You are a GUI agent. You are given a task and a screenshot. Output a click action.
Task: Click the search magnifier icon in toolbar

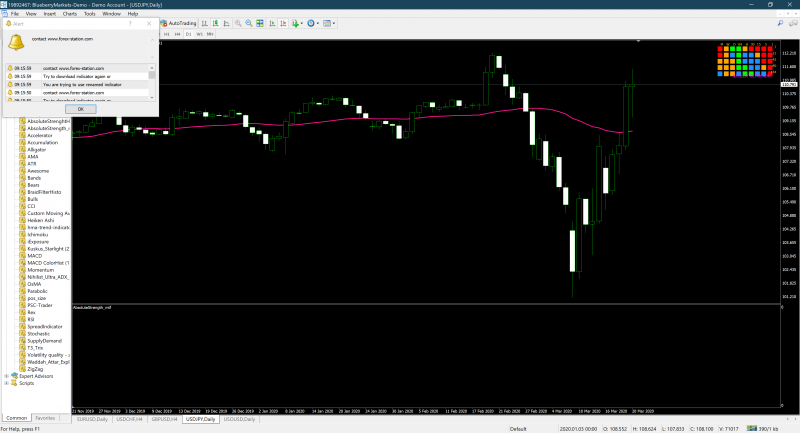pos(780,23)
